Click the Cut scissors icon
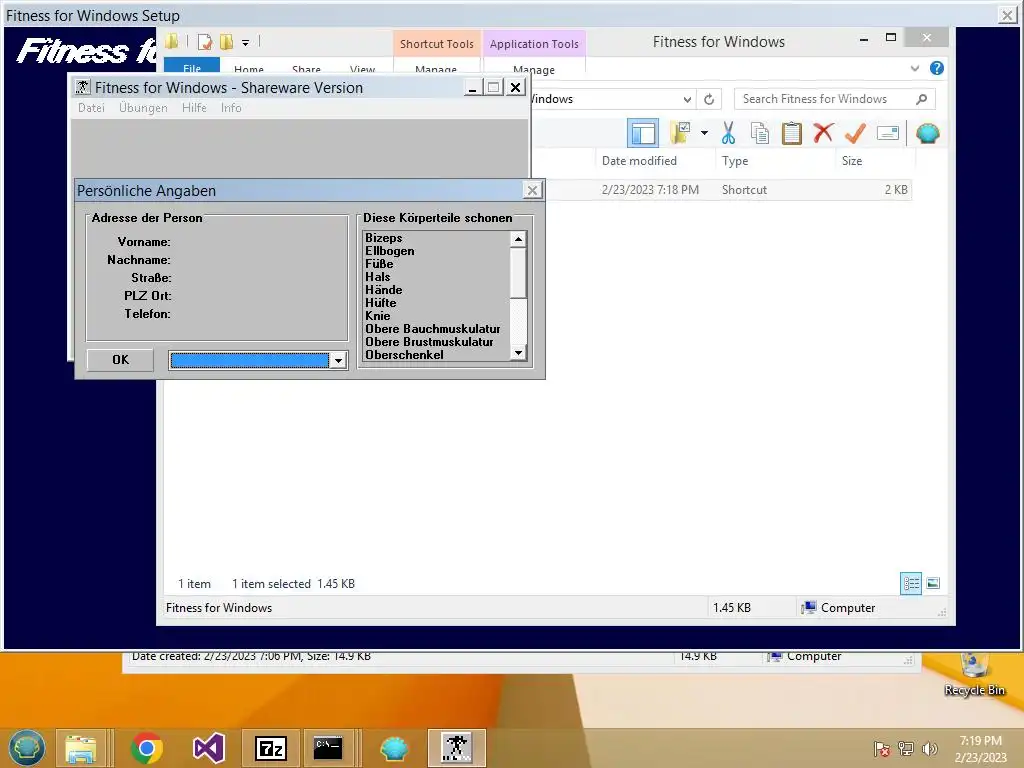 (x=728, y=133)
